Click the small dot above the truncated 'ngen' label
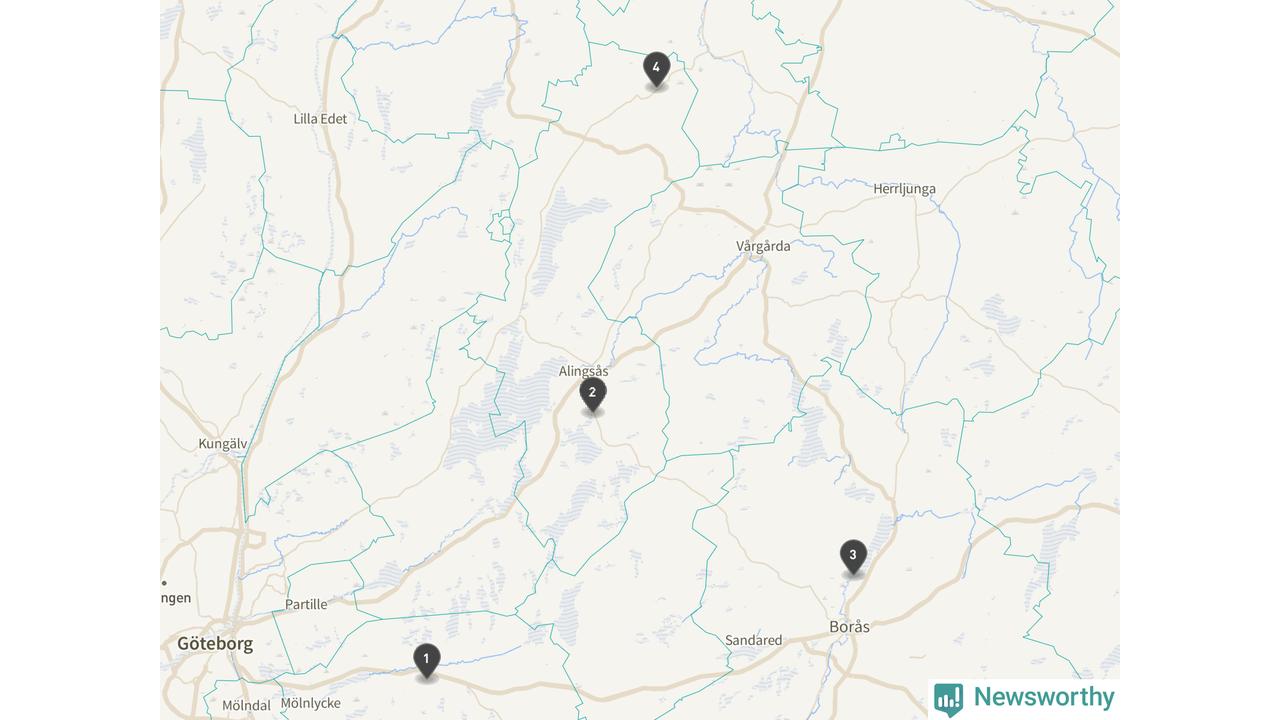Viewport: 1280px width, 720px height. [x=164, y=582]
